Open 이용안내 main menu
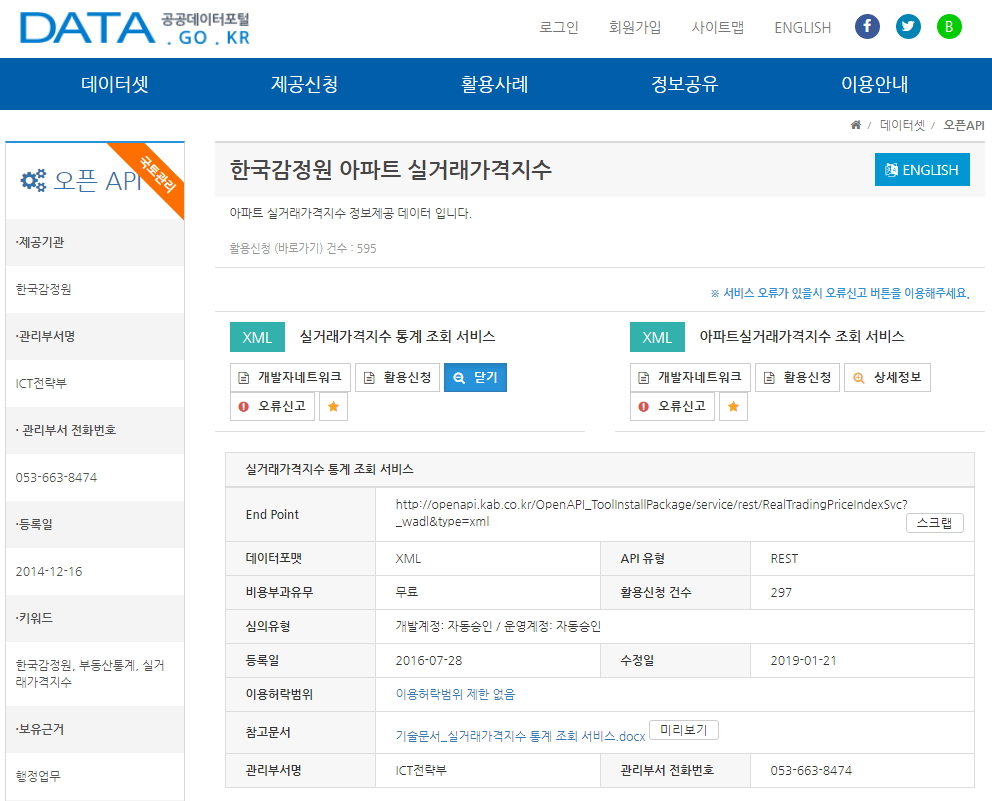This screenshot has width=992, height=801. pos(874,84)
